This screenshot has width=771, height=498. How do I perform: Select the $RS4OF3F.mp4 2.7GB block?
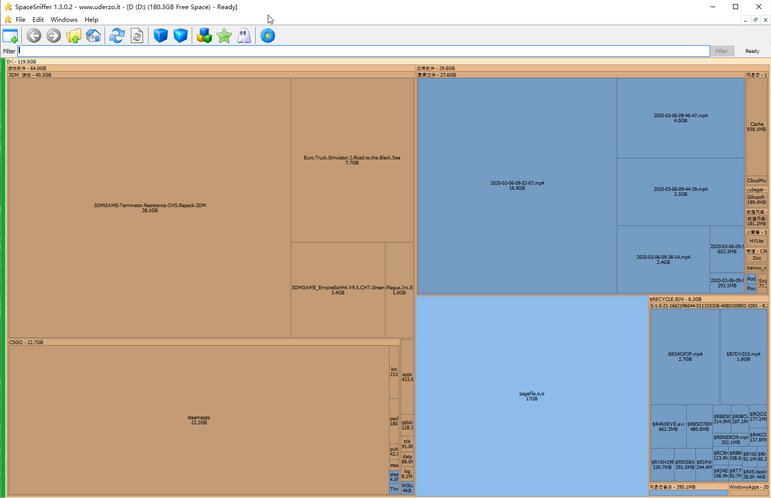coord(685,356)
